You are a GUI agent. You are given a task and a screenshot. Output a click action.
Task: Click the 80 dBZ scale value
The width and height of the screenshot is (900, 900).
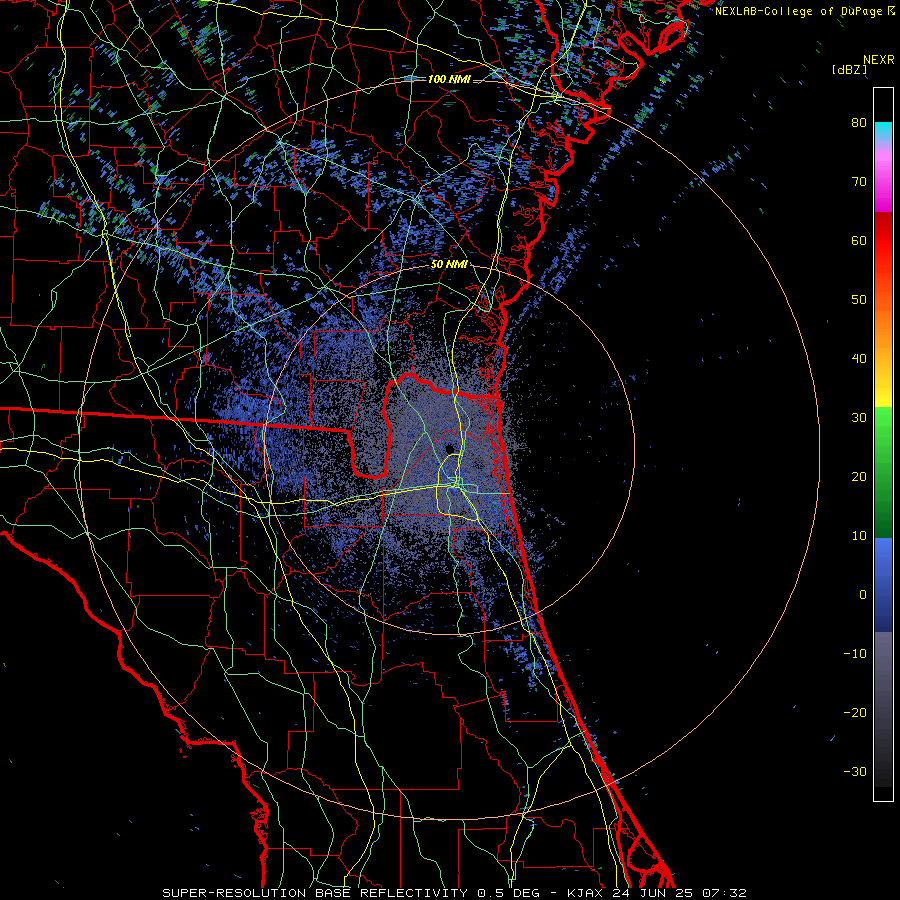pyautogui.click(x=859, y=123)
